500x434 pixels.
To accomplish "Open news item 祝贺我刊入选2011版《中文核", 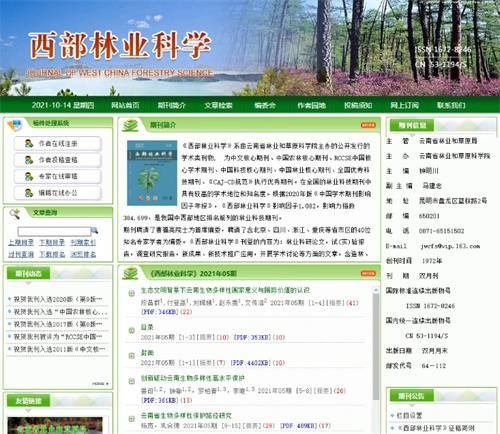I will point(59,349).
